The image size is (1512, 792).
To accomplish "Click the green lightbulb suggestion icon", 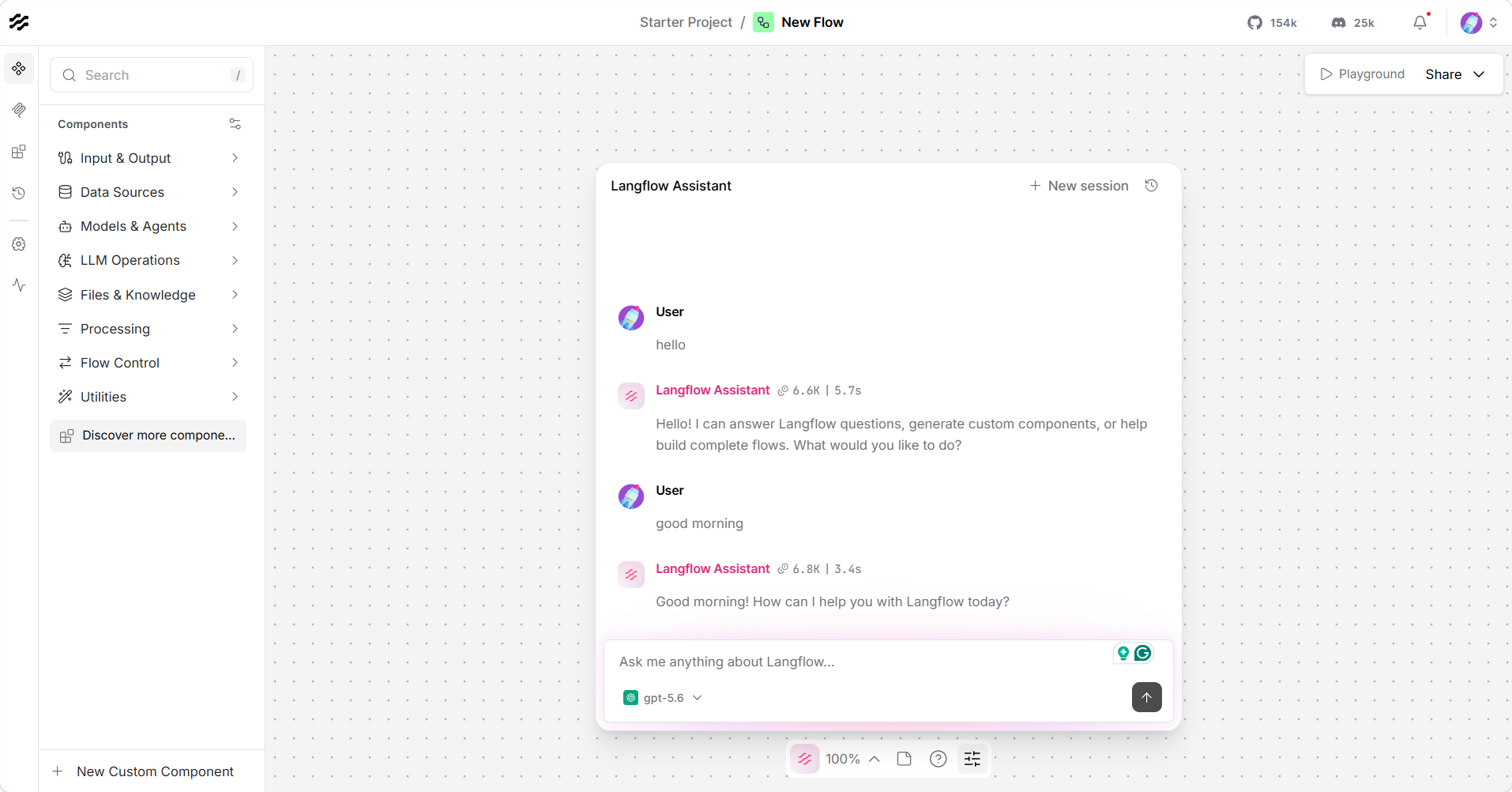I will pyautogui.click(x=1123, y=653).
